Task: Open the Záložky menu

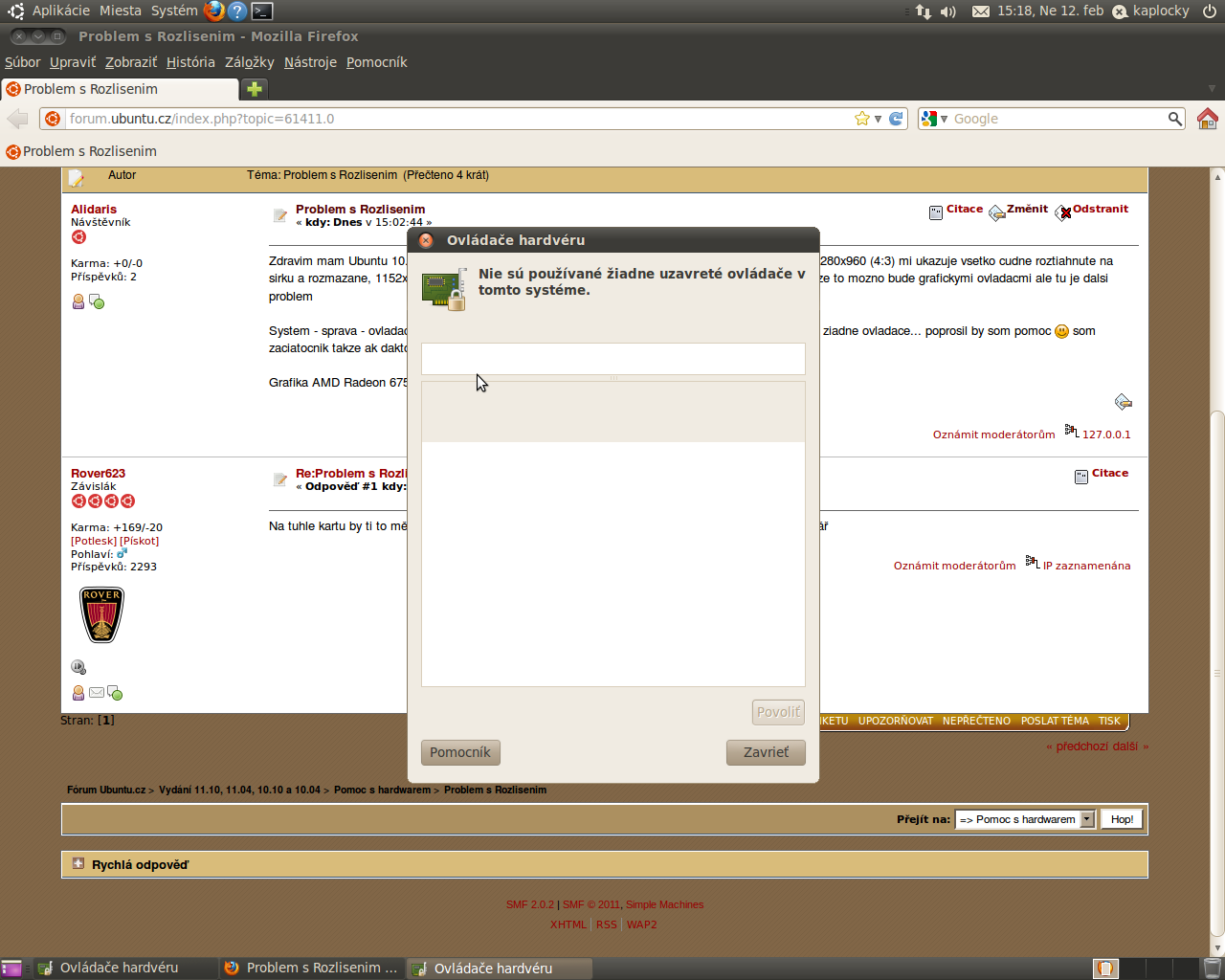Action: tap(249, 62)
